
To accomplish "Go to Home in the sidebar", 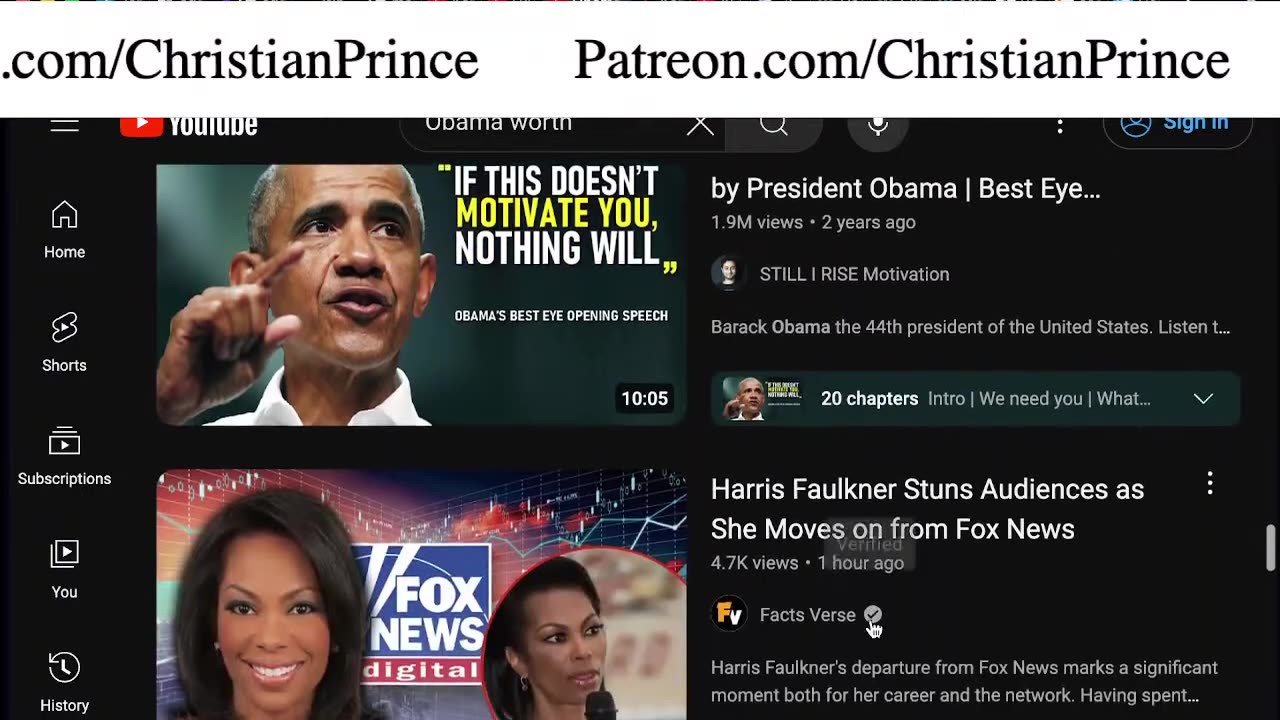I will [x=64, y=230].
